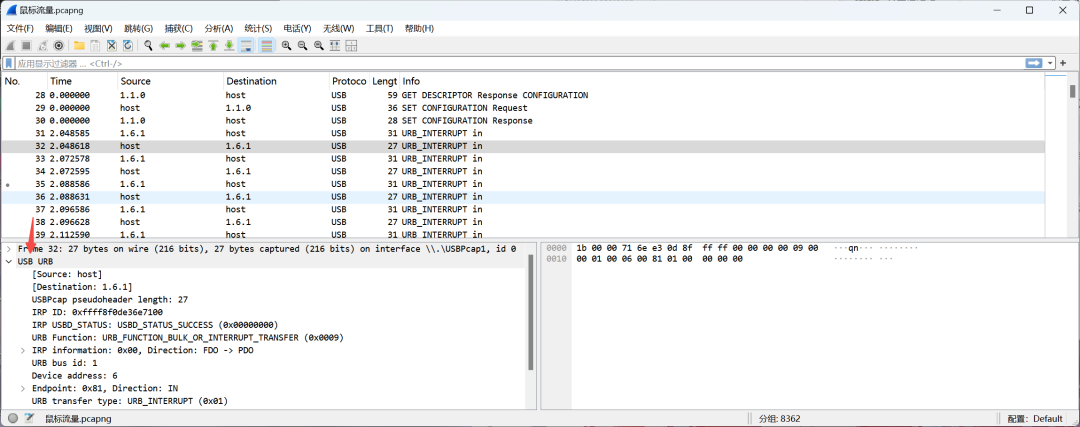Open the 电话(Y) menu
This screenshot has height=427, width=1080.
pyautogui.click(x=297, y=28)
